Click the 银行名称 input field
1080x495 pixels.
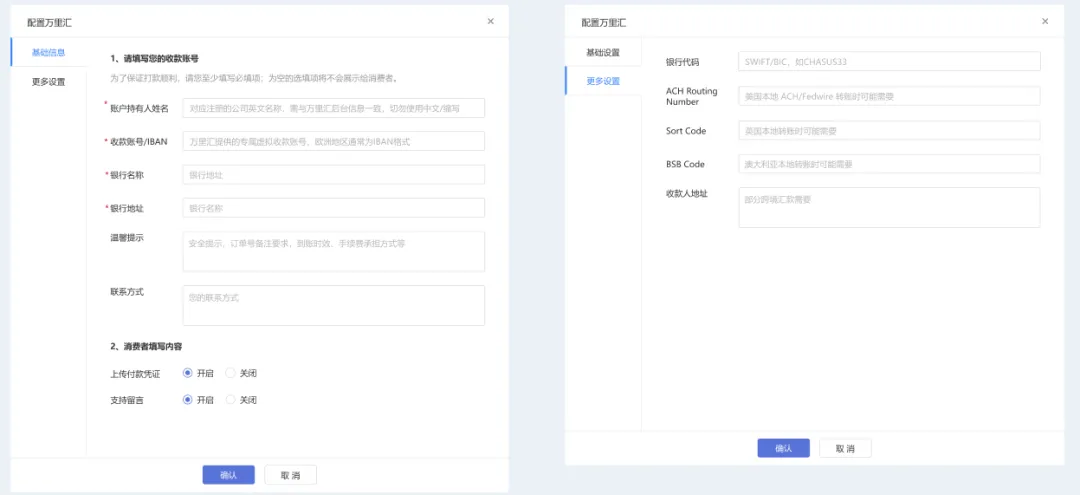pos(333,175)
